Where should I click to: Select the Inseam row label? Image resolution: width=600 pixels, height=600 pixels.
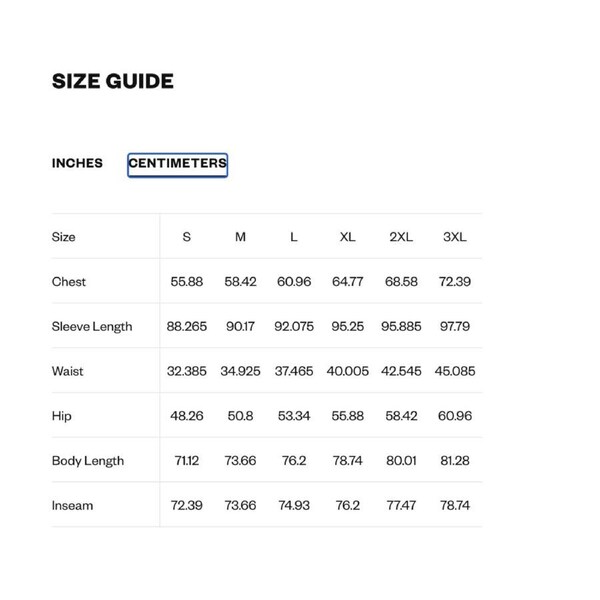pos(72,506)
